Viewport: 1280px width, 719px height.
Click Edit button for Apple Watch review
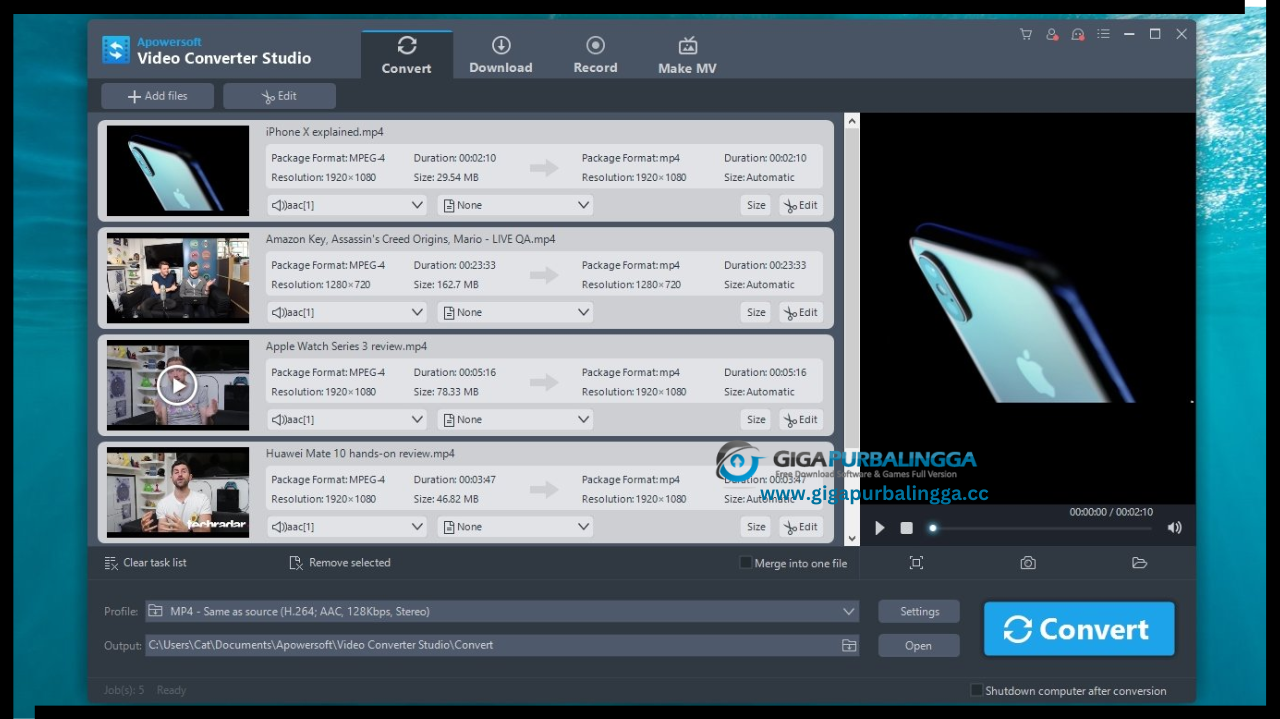point(801,420)
